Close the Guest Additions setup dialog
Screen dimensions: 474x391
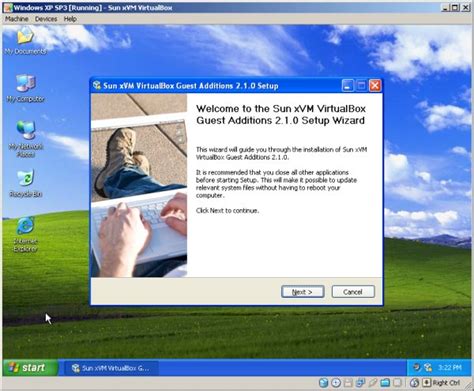pyautogui.click(x=375, y=86)
